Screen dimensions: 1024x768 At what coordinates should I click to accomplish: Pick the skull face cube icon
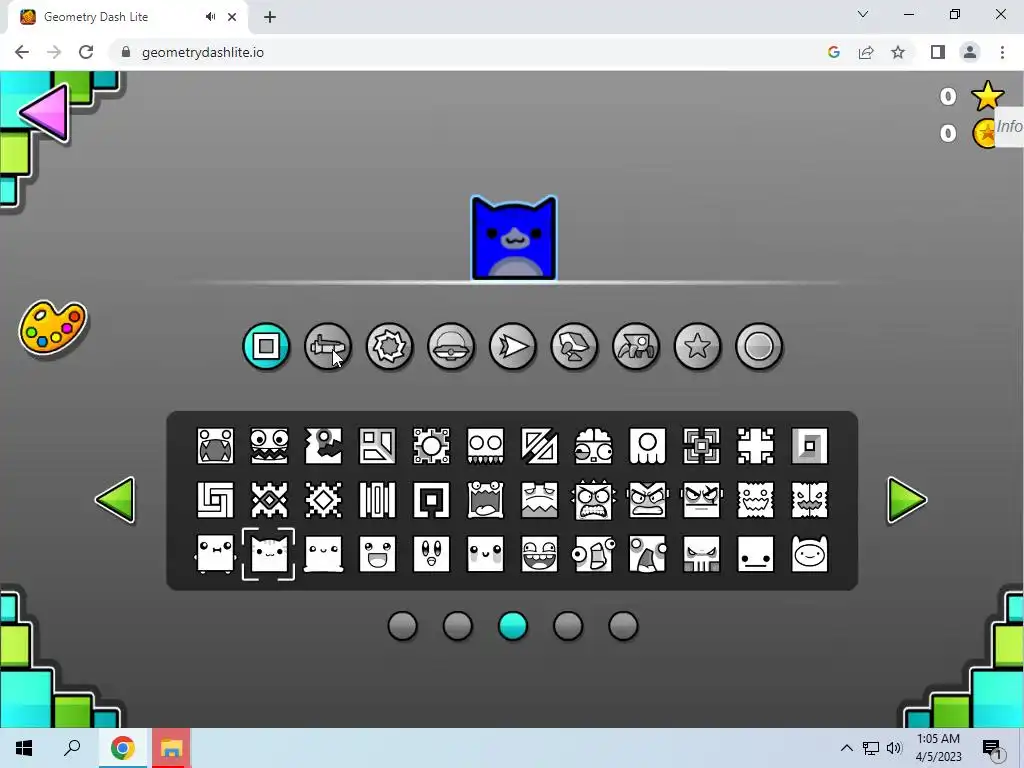[x=701, y=554]
